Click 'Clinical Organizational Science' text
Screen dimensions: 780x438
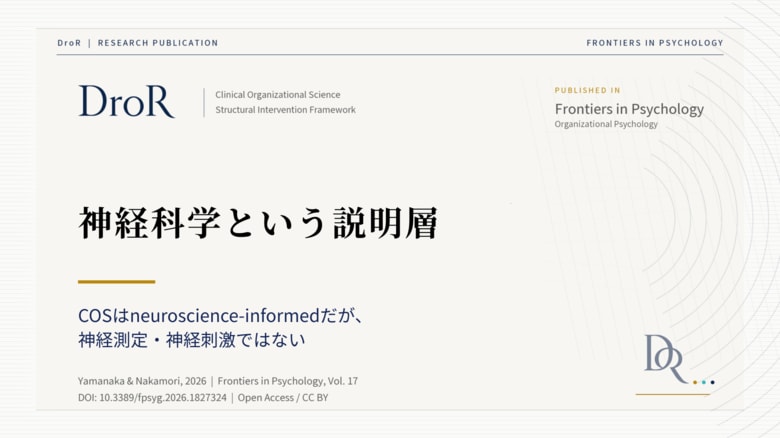pyautogui.click(x=278, y=95)
